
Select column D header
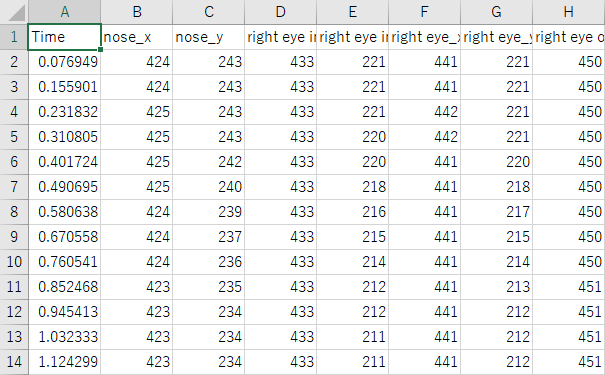pyautogui.click(x=281, y=12)
